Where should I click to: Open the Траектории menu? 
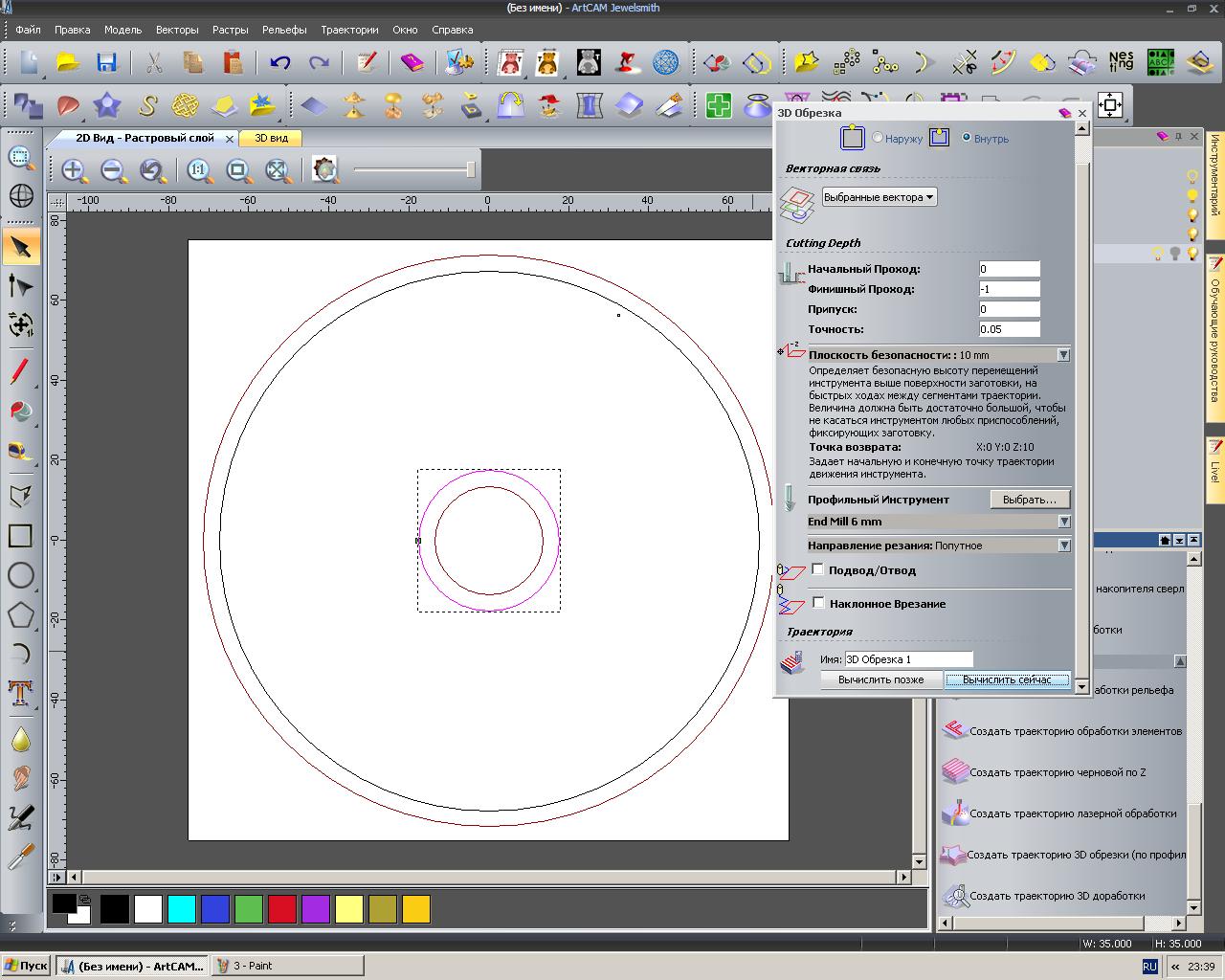pos(349,30)
